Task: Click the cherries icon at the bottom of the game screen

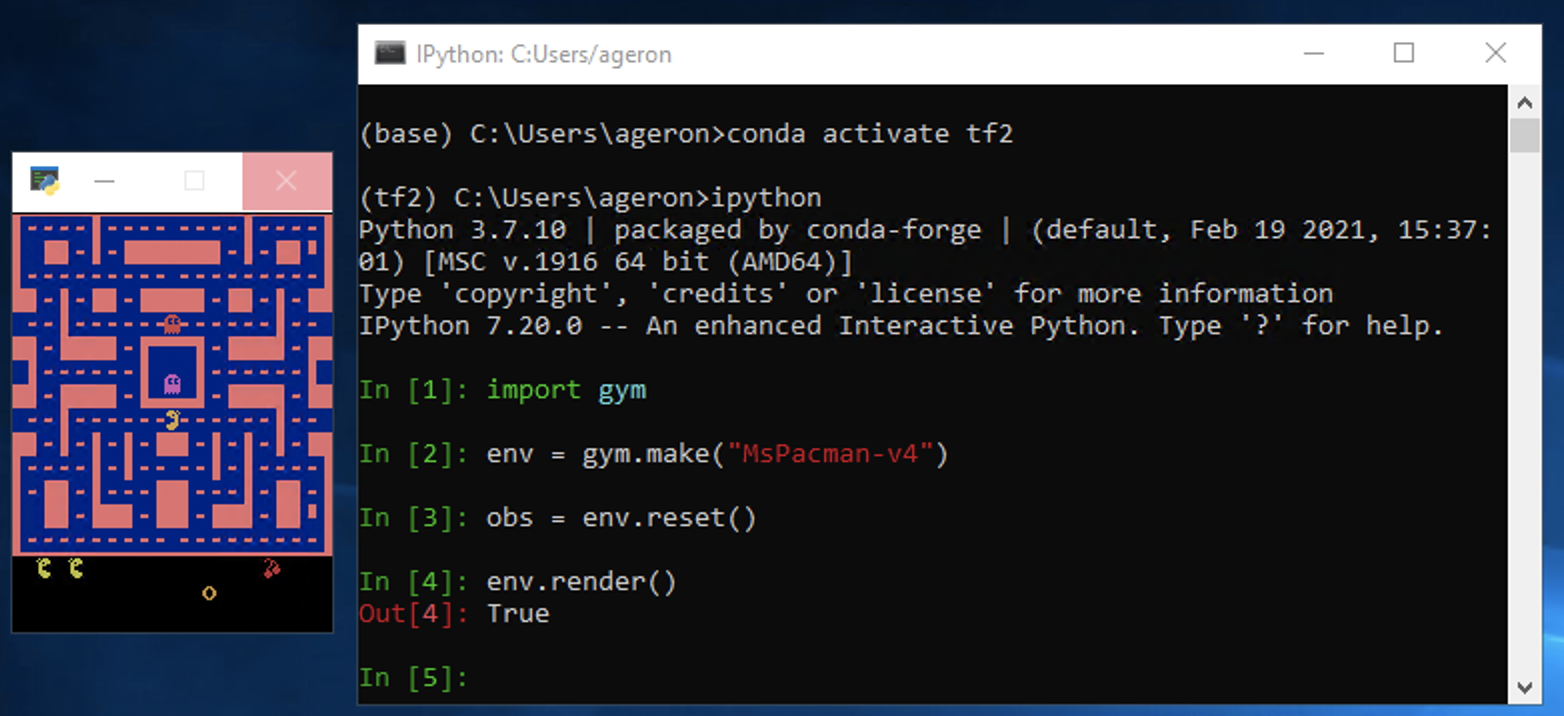Action: [x=272, y=568]
